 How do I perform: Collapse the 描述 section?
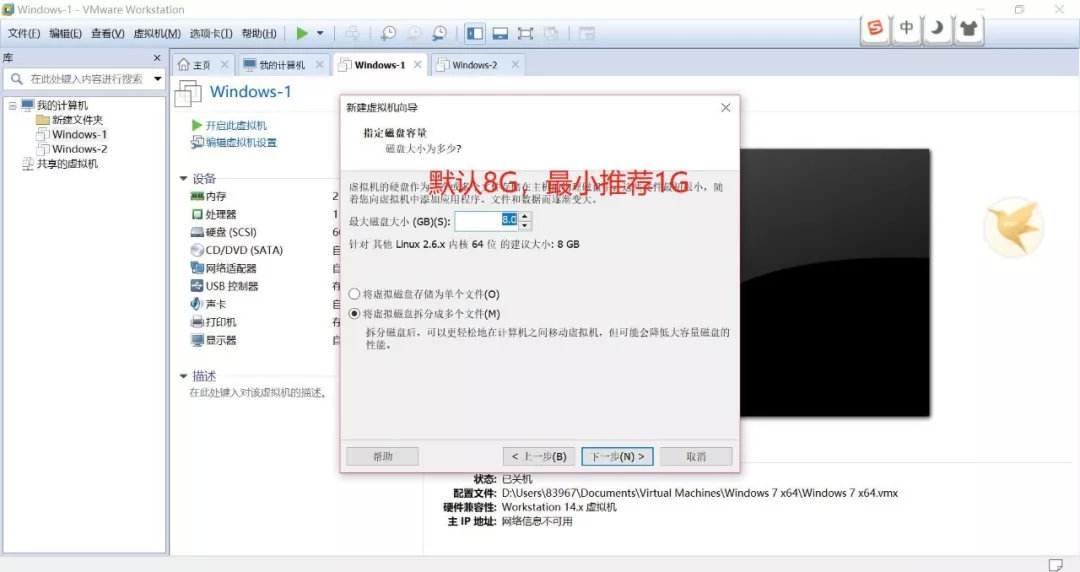click(183, 376)
